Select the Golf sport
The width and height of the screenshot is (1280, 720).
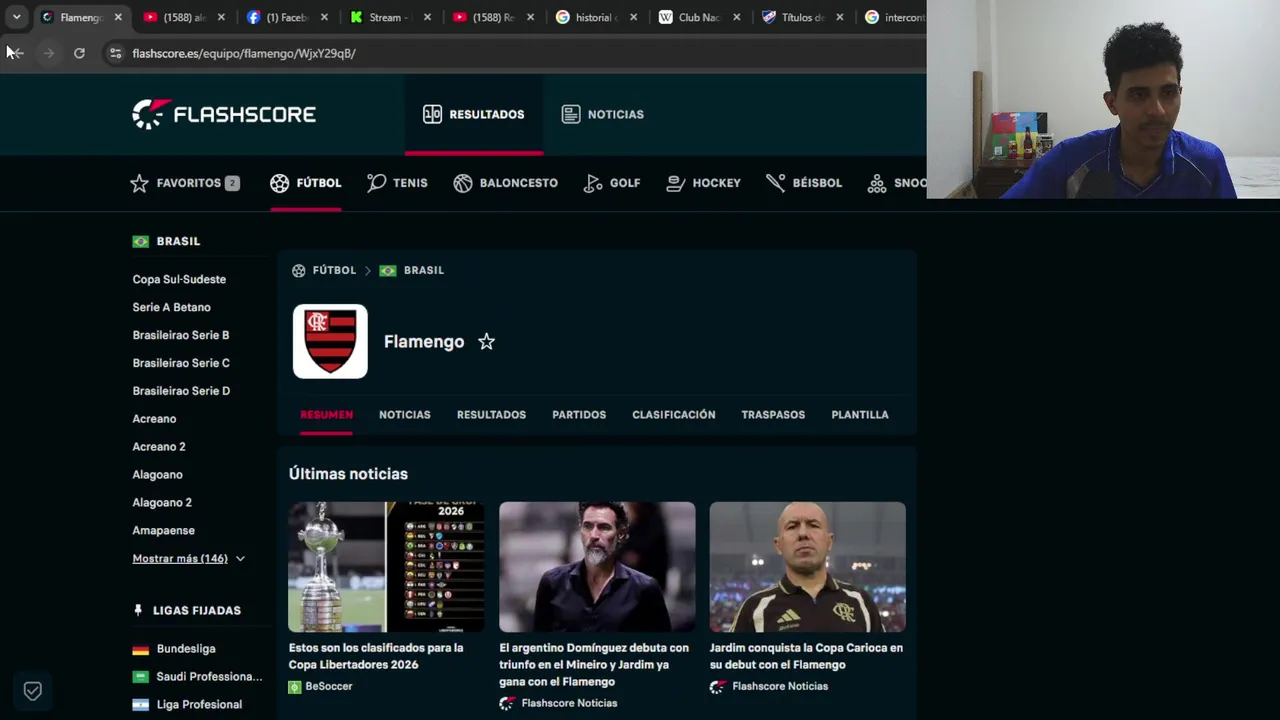click(612, 183)
